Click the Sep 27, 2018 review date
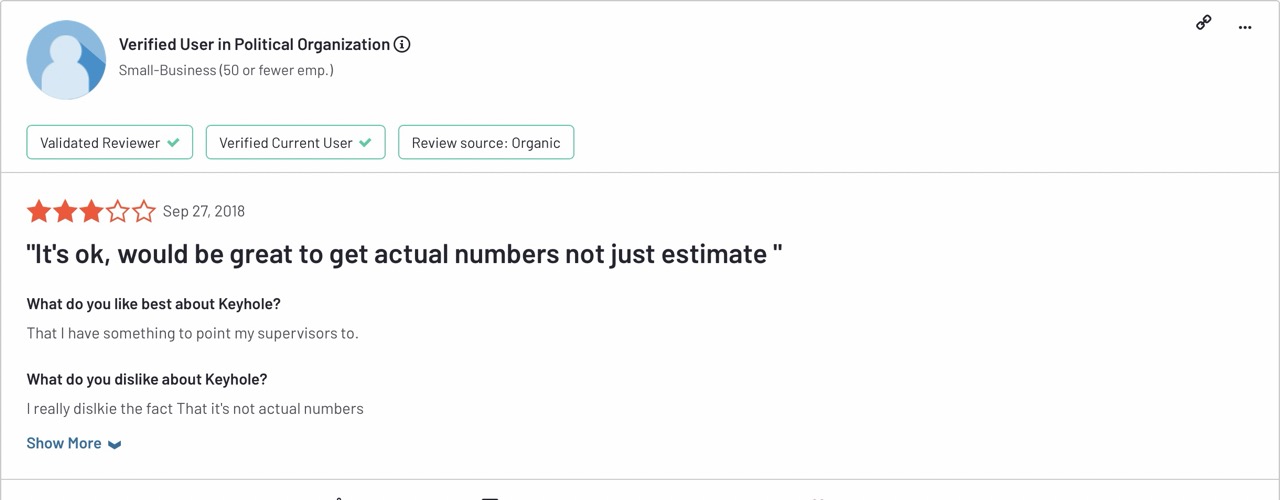 point(204,211)
